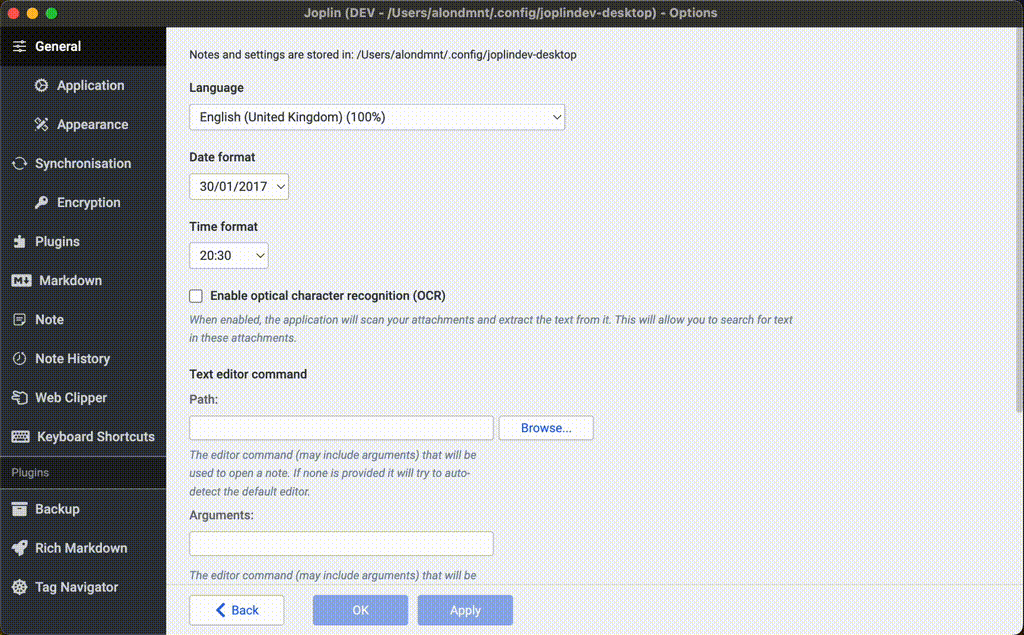This screenshot has height=635, width=1024.
Task: Open Keyboard Shortcuts settings
Action: click(x=83, y=436)
